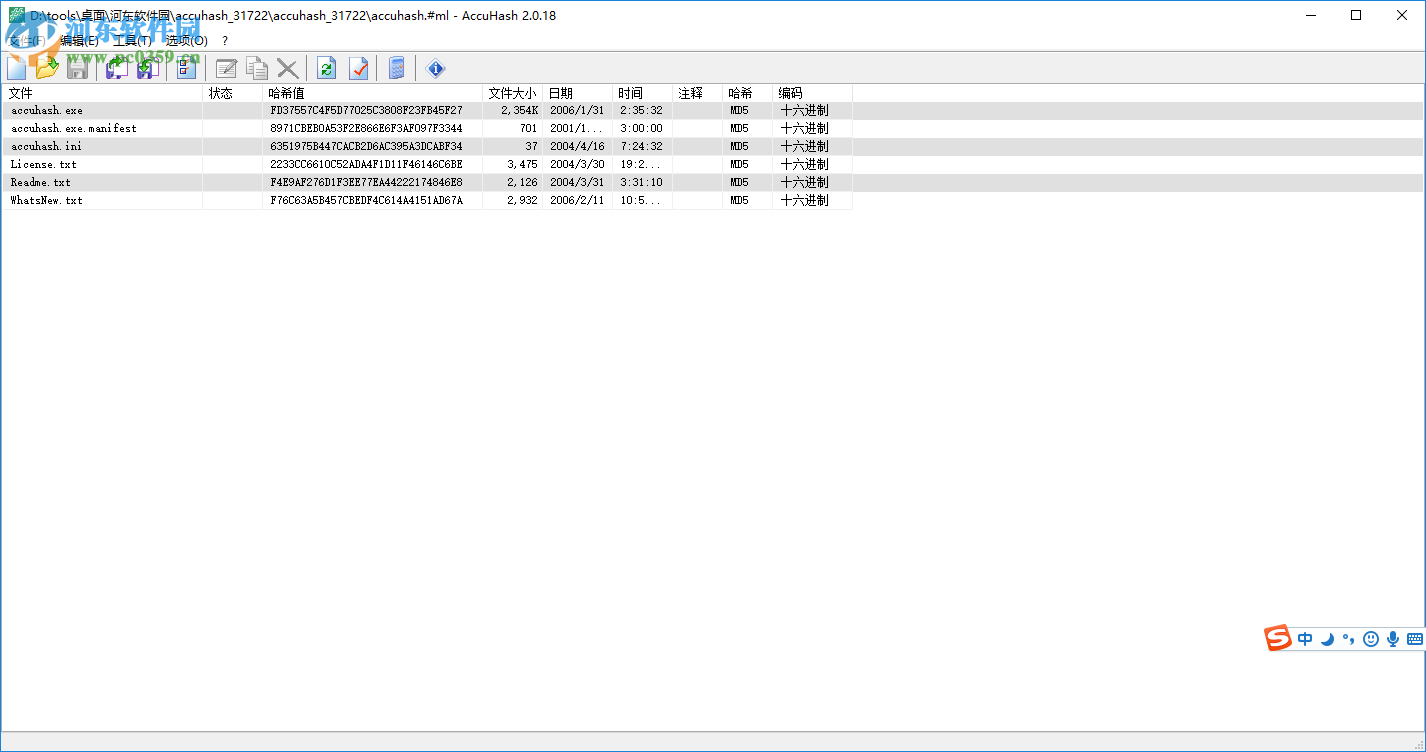Screen dimensions: 1426x752
Task: Click file size 2,354K cell
Action: pyautogui.click(x=520, y=111)
